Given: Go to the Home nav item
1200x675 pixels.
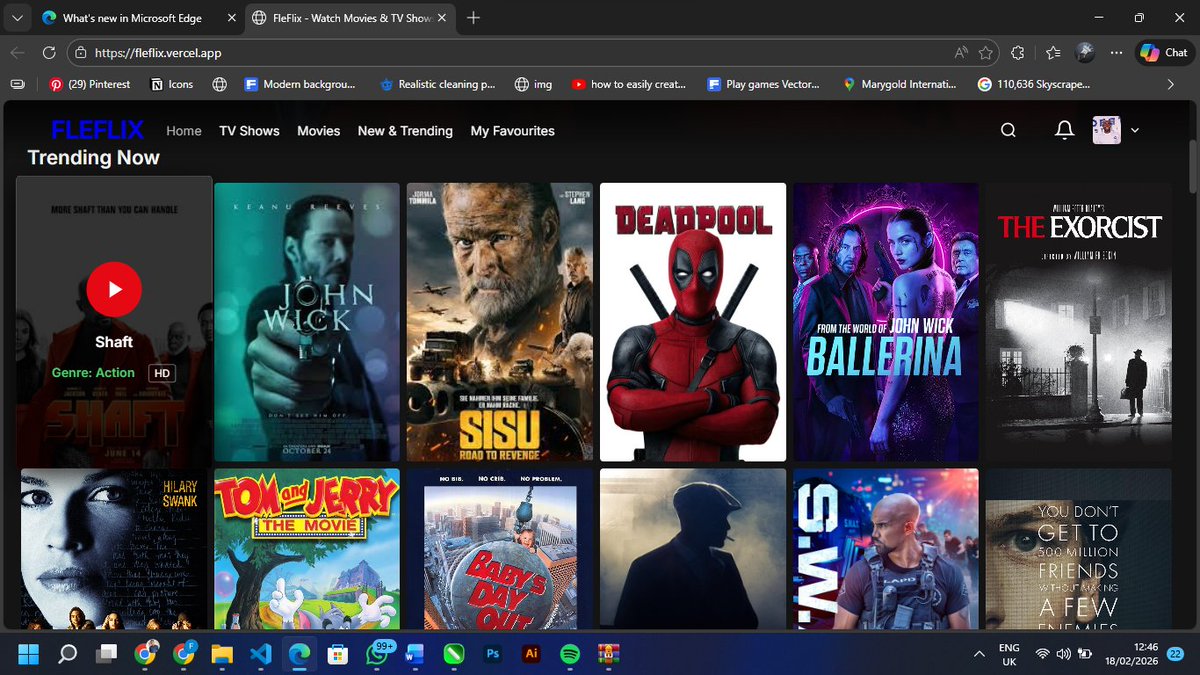Looking at the screenshot, I should point(184,131).
